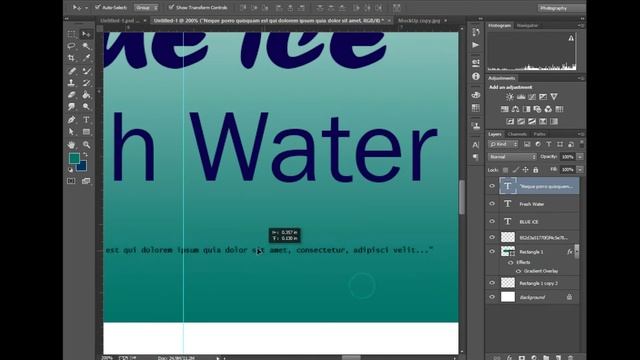Hide the Neque porro text layer

pos(492,186)
